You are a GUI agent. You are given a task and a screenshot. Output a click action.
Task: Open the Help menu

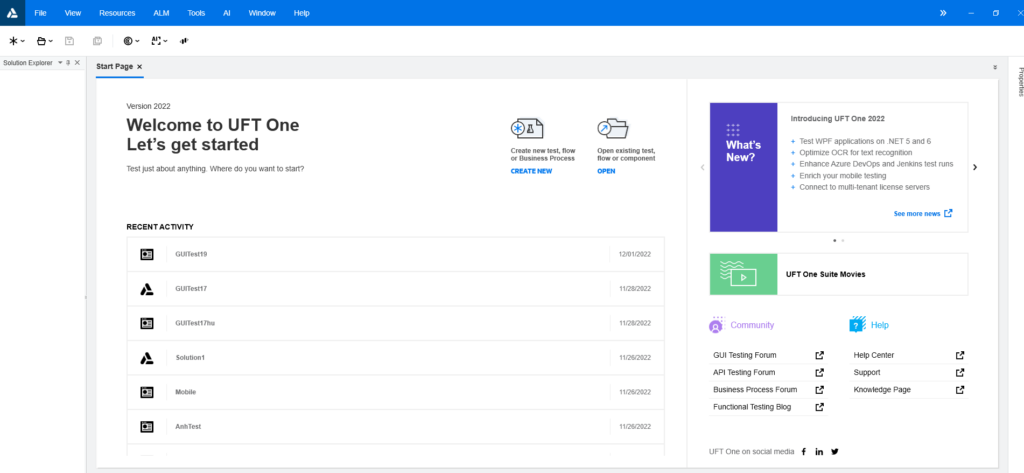tap(302, 13)
